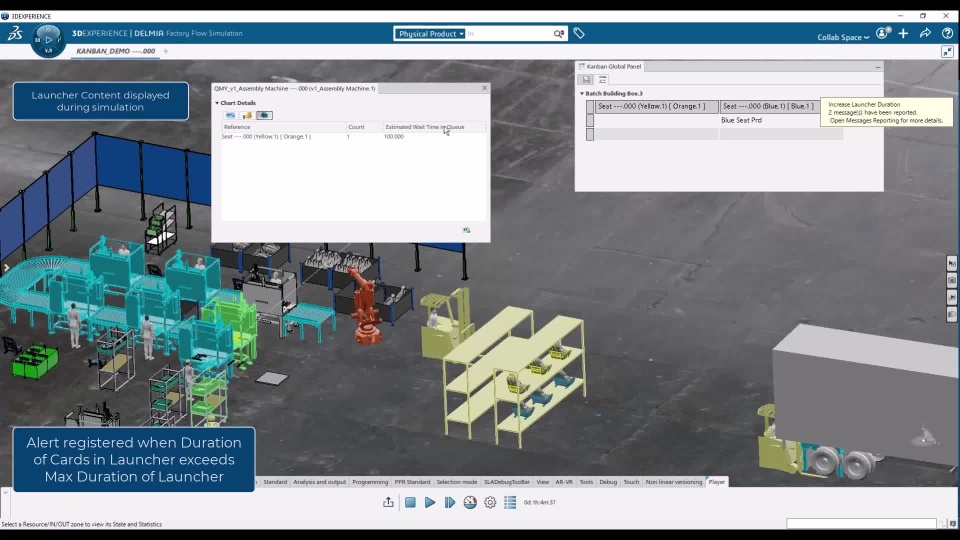Collapse the Chart Details section
This screenshot has width=960, height=540.
(x=217, y=103)
